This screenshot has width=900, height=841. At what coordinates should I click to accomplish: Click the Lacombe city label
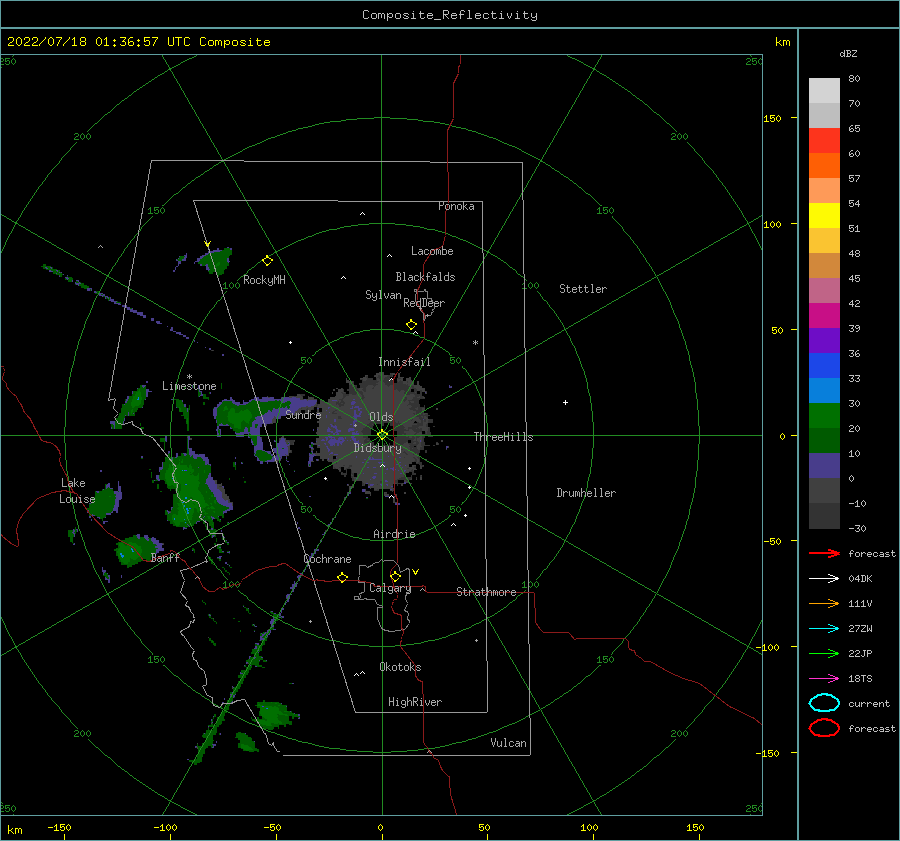(x=432, y=251)
